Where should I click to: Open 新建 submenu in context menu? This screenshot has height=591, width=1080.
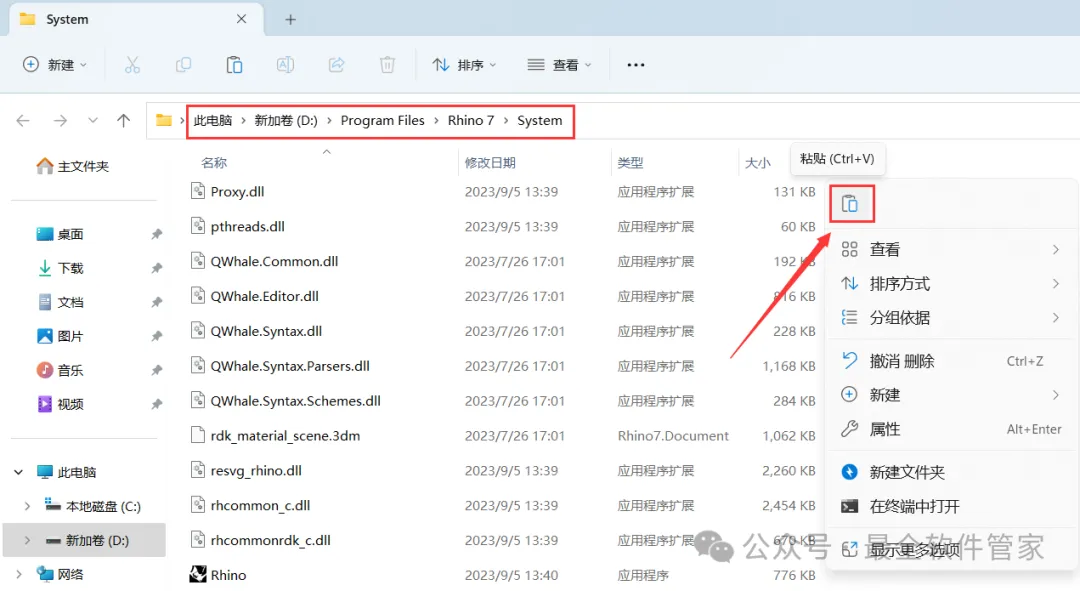[951, 395]
